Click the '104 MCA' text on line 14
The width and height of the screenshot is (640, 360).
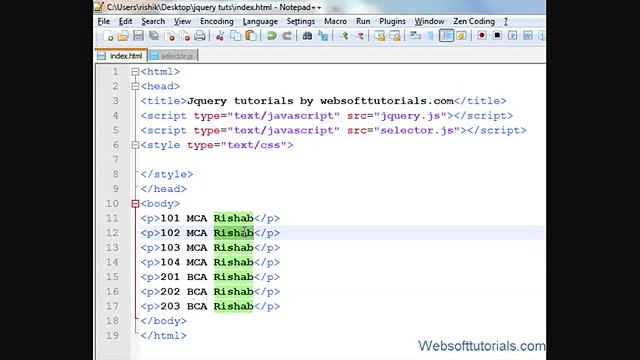184,262
